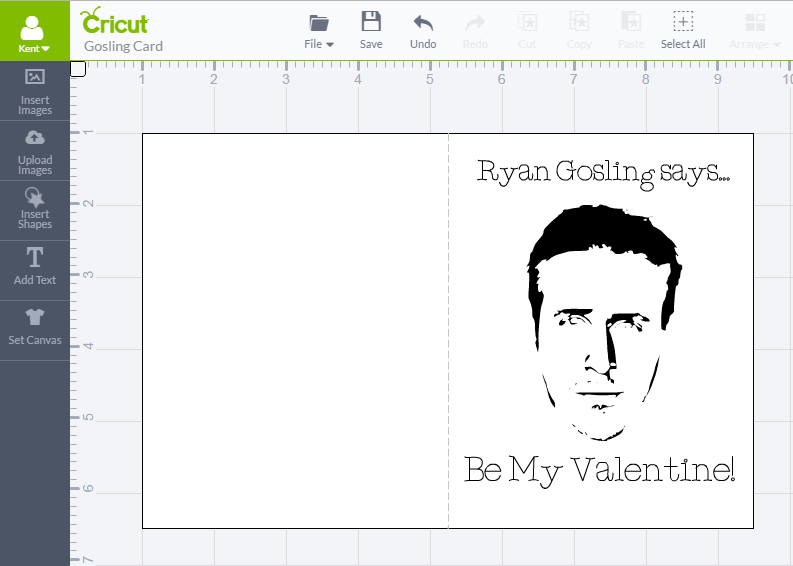Click the Cricut logo
This screenshot has width=793, height=566.
coord(114,21)
